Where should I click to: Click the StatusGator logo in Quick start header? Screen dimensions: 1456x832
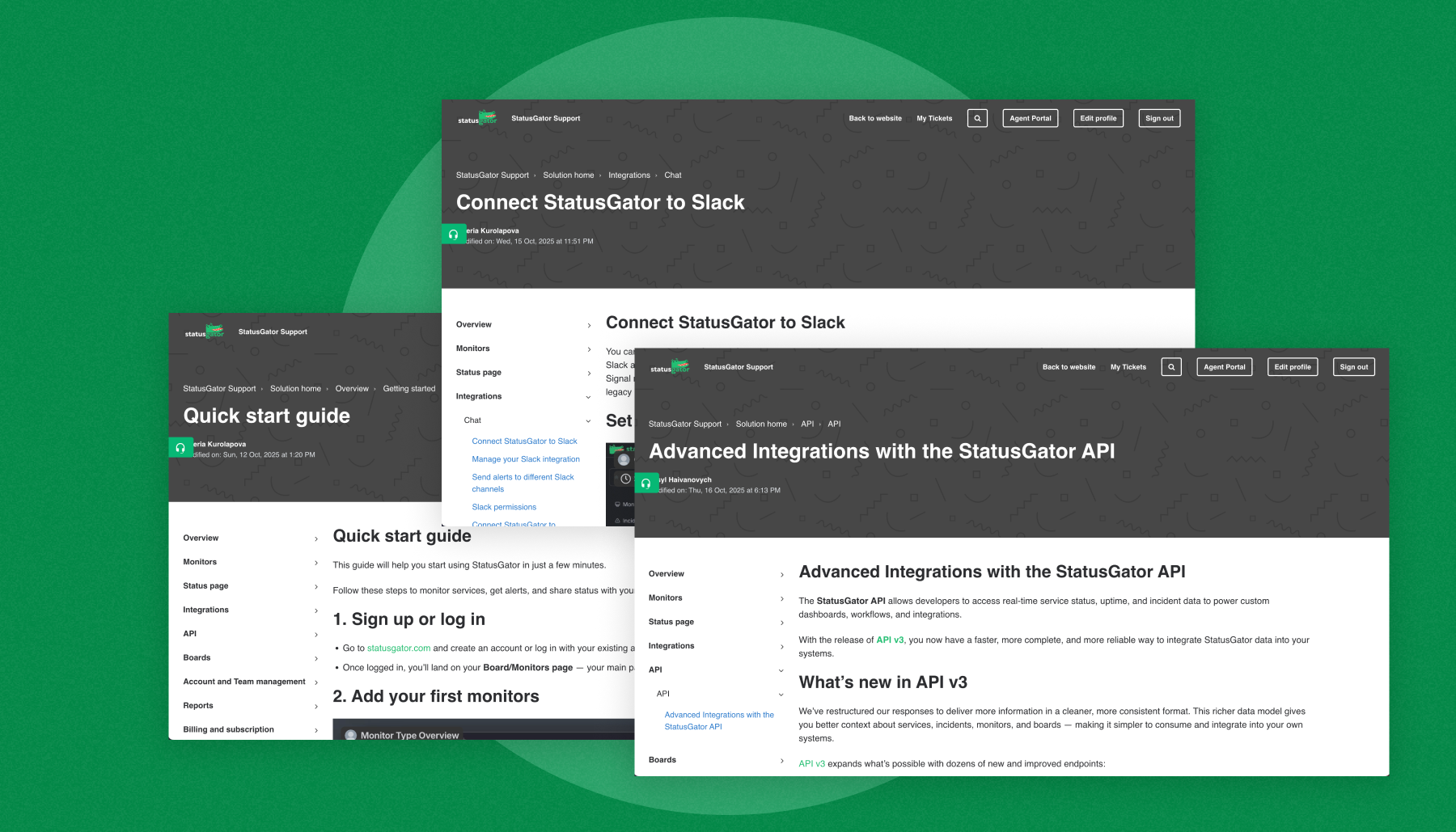coord(204,332)
